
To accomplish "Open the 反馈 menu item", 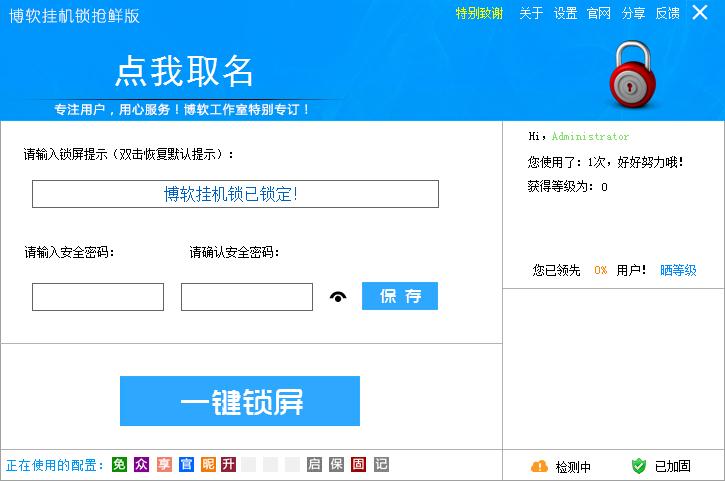I will pos(668,13).
